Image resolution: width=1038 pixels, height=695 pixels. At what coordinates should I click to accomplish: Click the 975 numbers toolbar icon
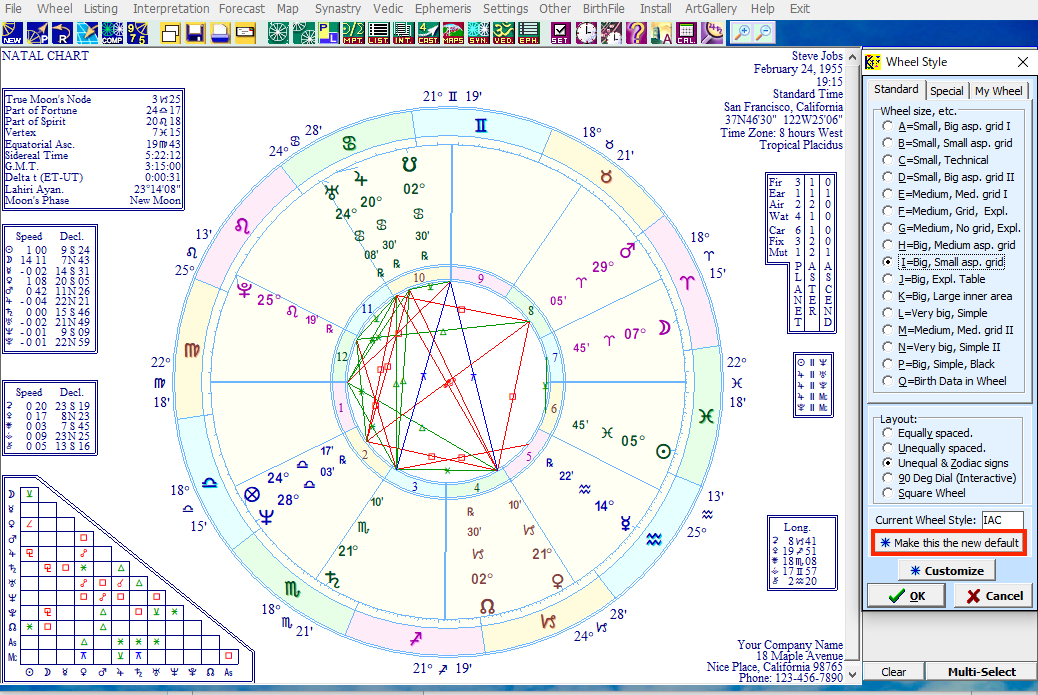[137, 32]
